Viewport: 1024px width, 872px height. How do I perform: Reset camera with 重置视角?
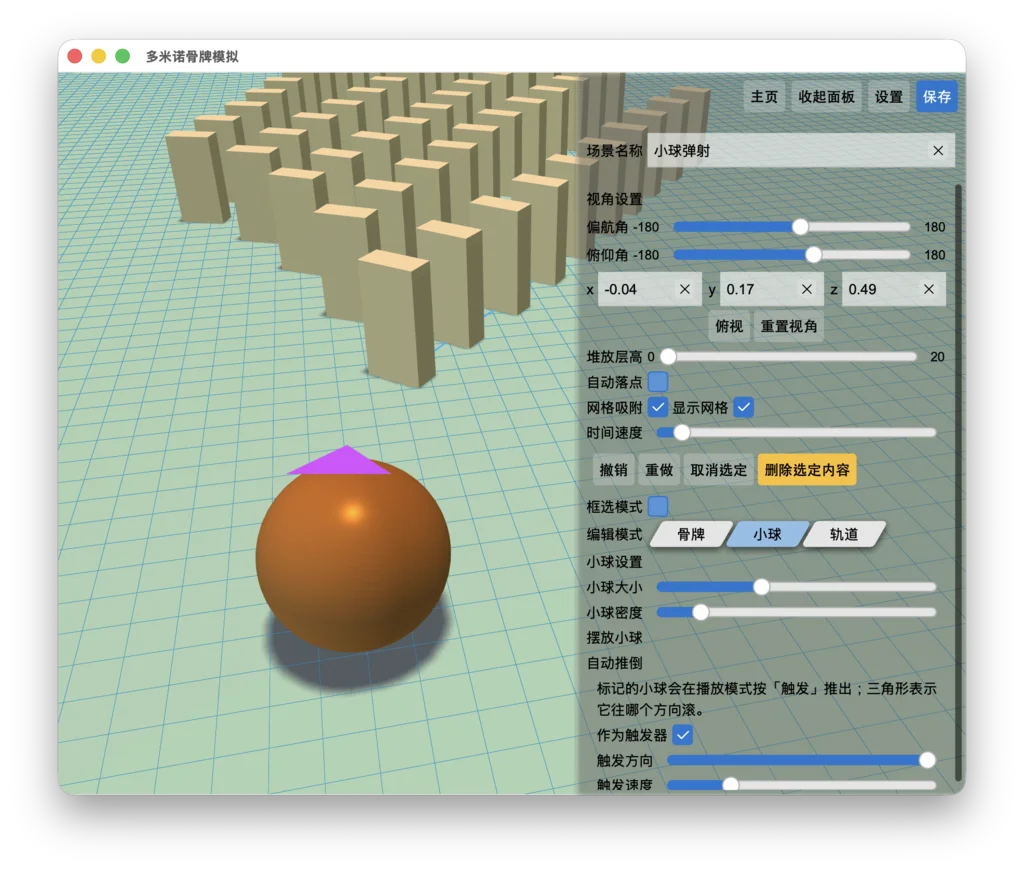coord(789,326)
